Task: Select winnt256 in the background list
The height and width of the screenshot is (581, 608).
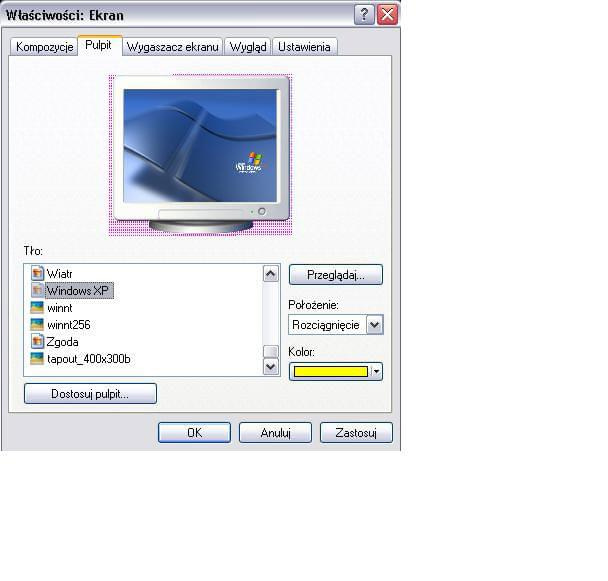Action: tap(69, 325)
